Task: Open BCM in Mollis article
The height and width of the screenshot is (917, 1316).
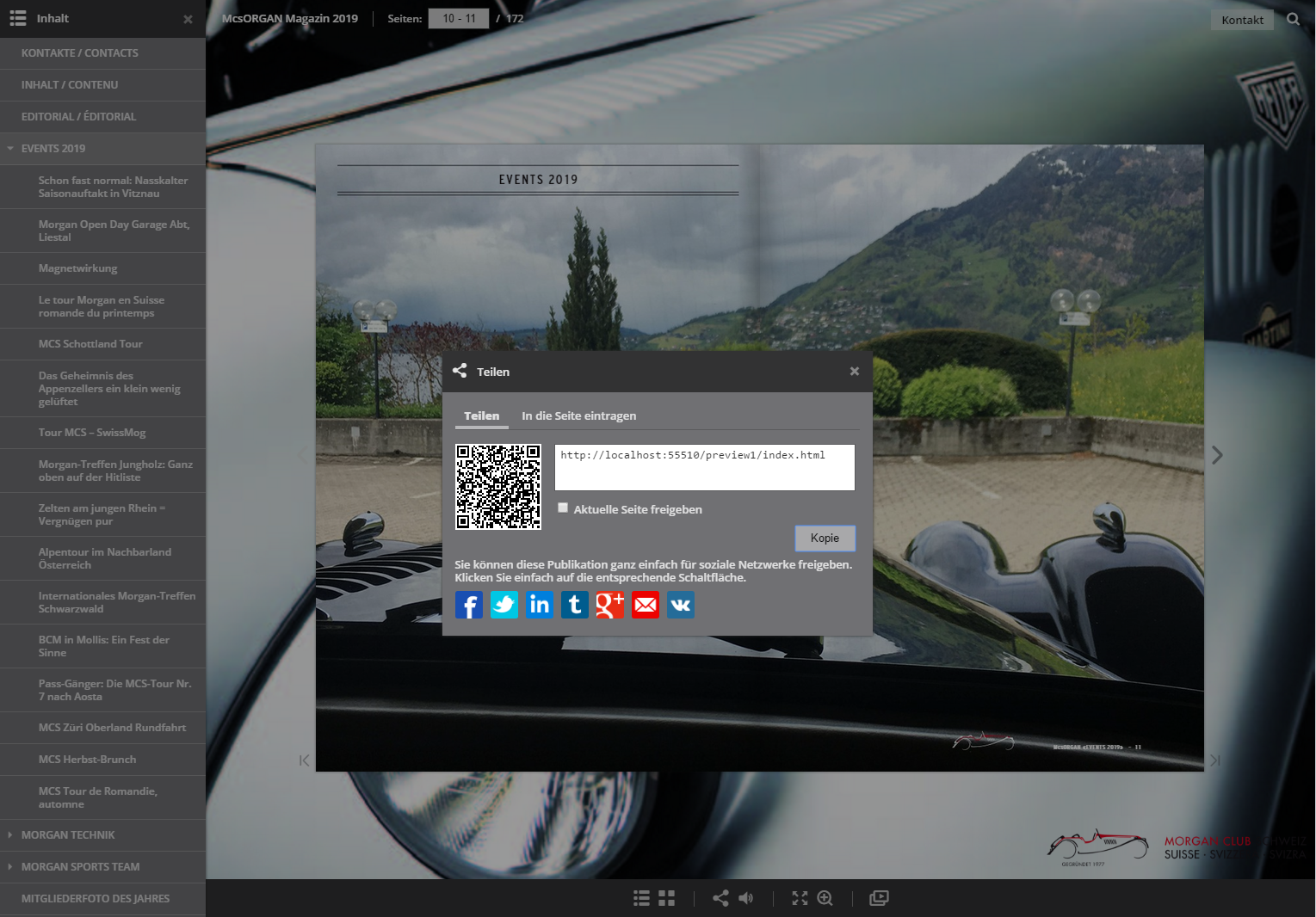Action: [x=102, y=646]
